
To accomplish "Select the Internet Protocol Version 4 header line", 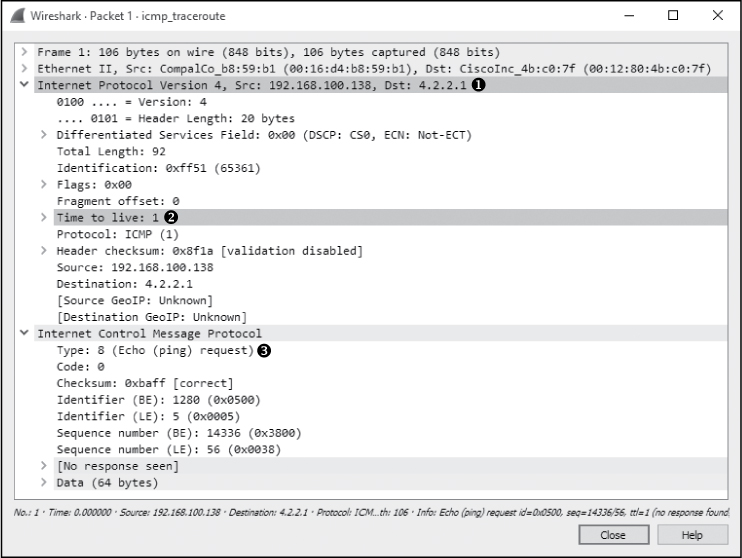I will 380,85.
